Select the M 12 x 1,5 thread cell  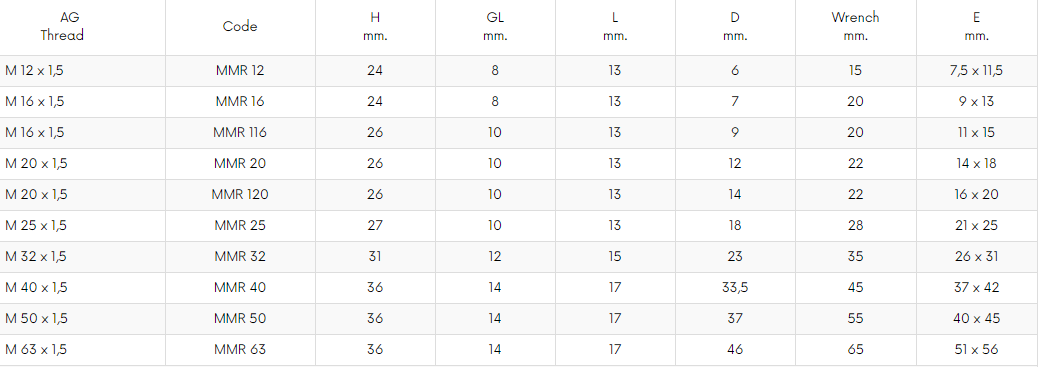pos(34,71)
